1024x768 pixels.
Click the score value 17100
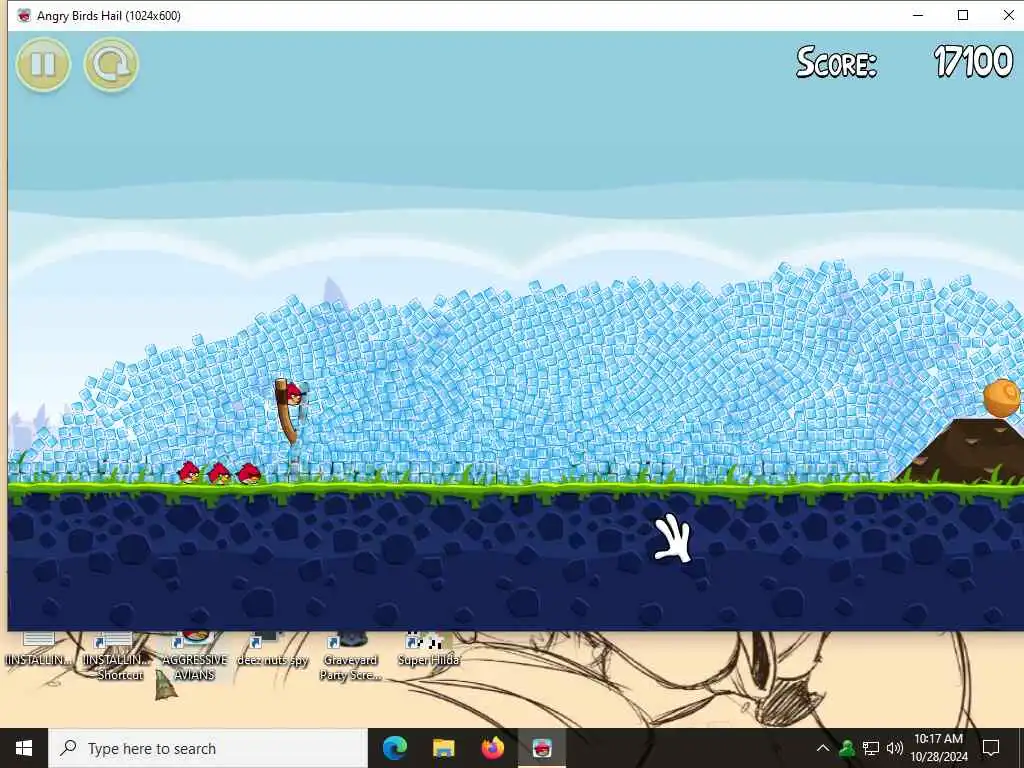pyautogui.click(x=973, y=62)
